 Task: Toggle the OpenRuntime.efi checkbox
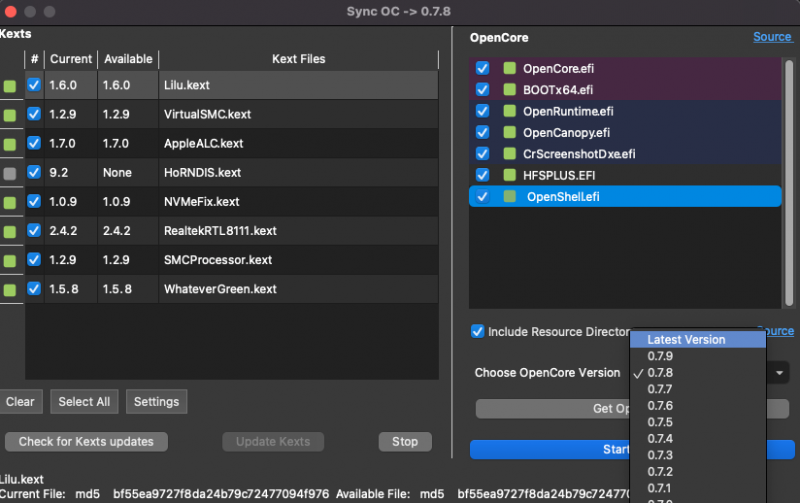[483, 111]
